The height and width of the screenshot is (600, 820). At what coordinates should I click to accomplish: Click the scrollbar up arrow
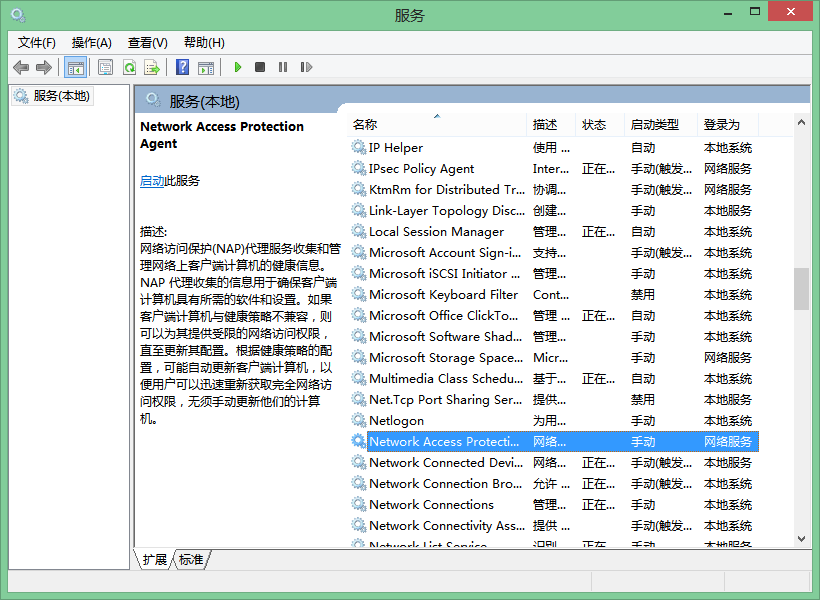coord(801,122)
